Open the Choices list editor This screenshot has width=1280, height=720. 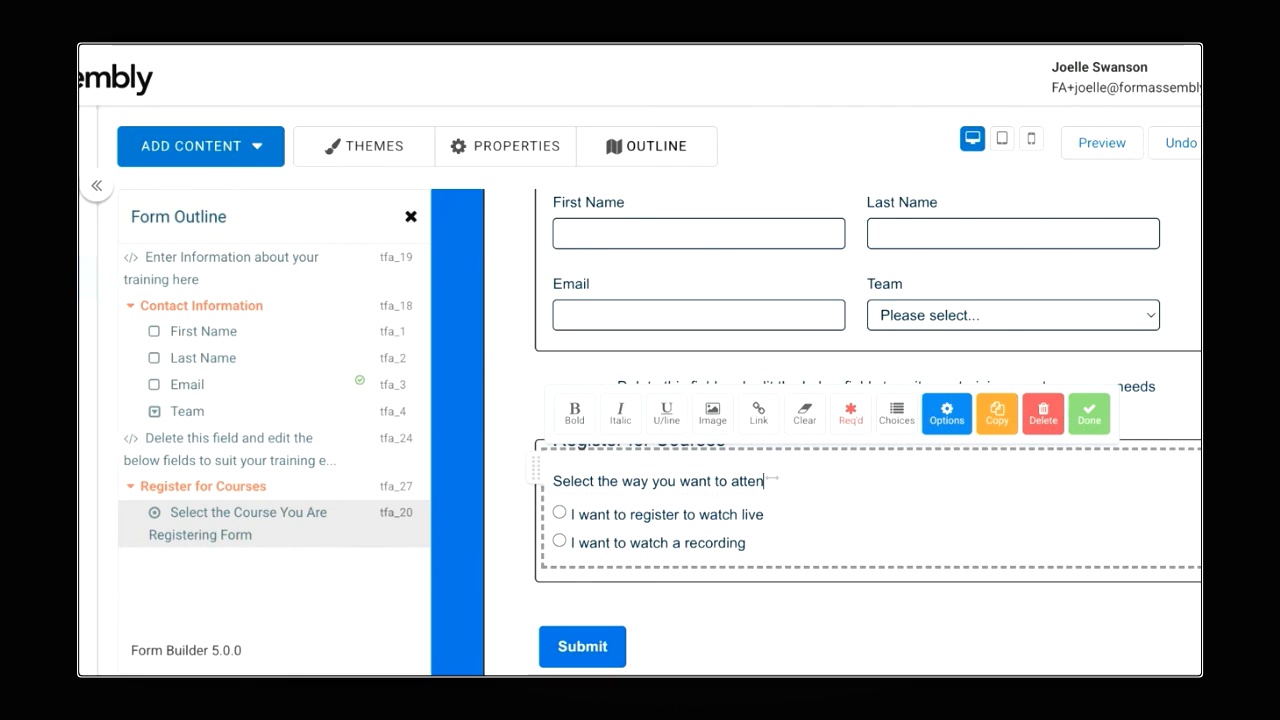click(896, 412)
